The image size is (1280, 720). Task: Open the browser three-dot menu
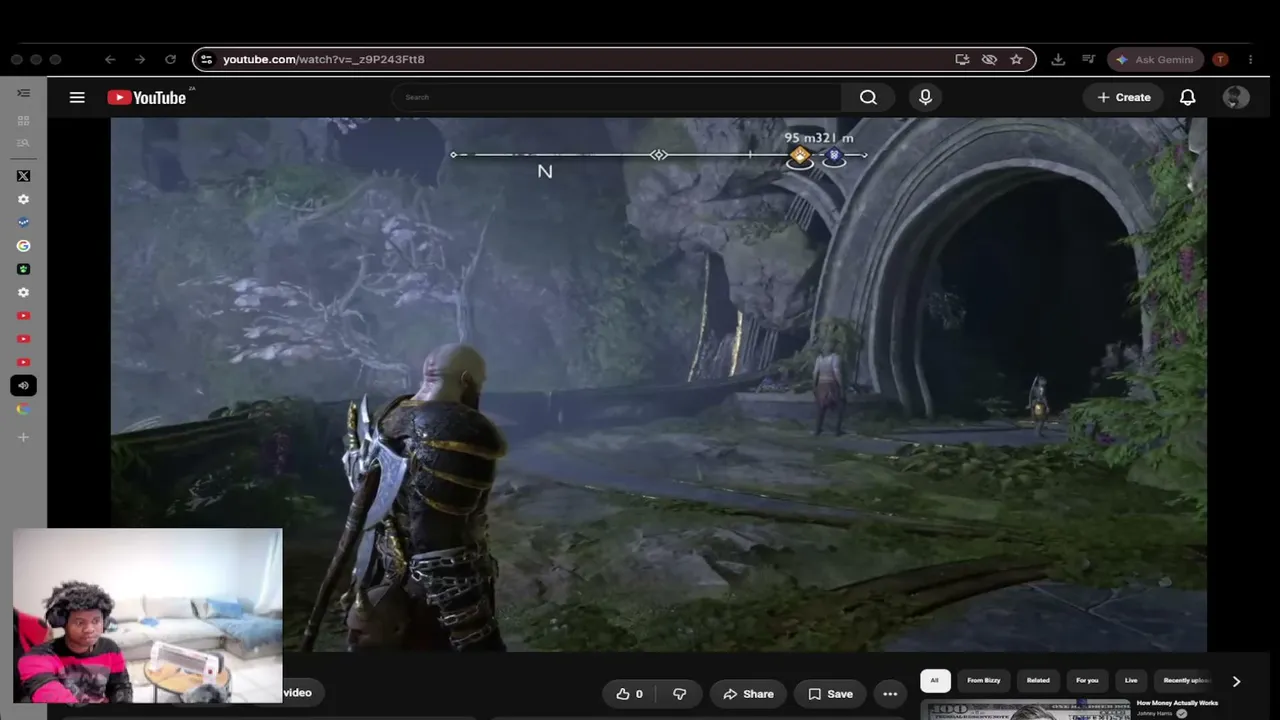1250,60
